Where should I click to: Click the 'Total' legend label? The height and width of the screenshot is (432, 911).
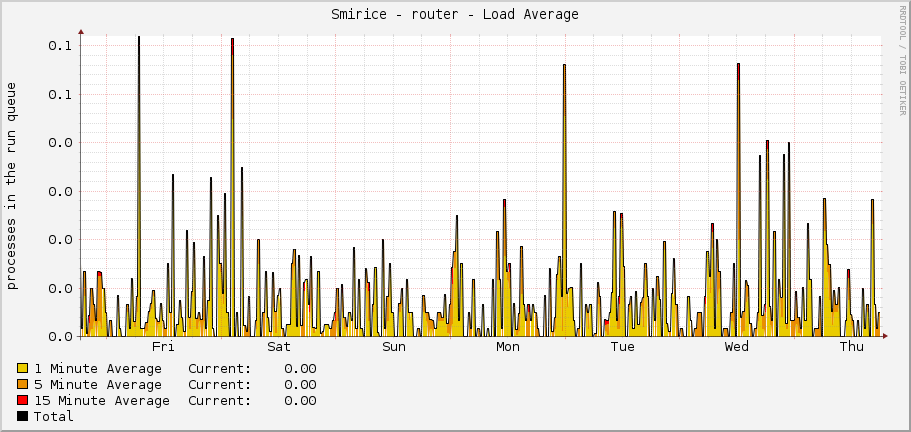pos(53,416)
